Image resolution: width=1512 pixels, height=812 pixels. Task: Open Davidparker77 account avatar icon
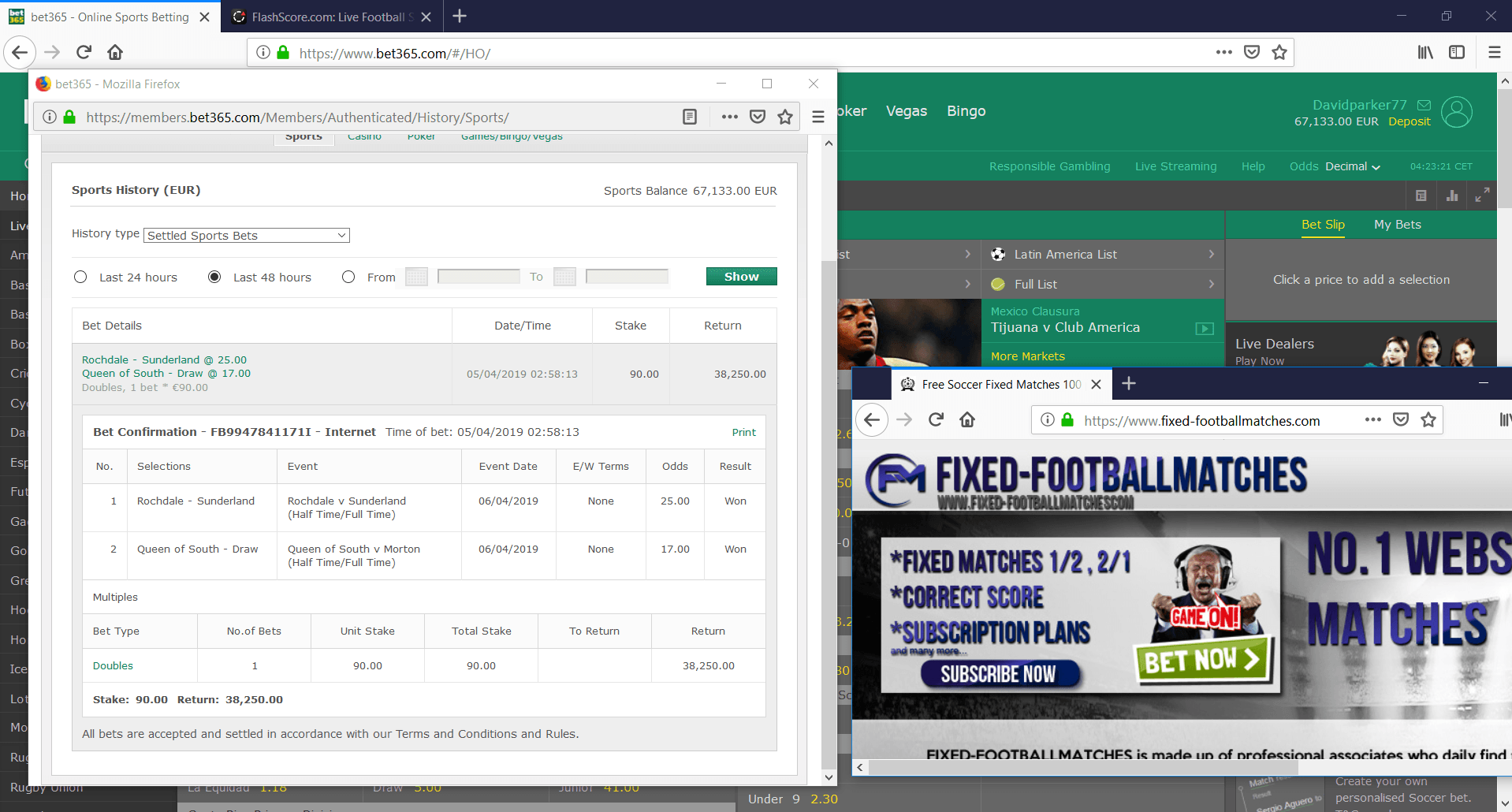(x=1457, y=112)
